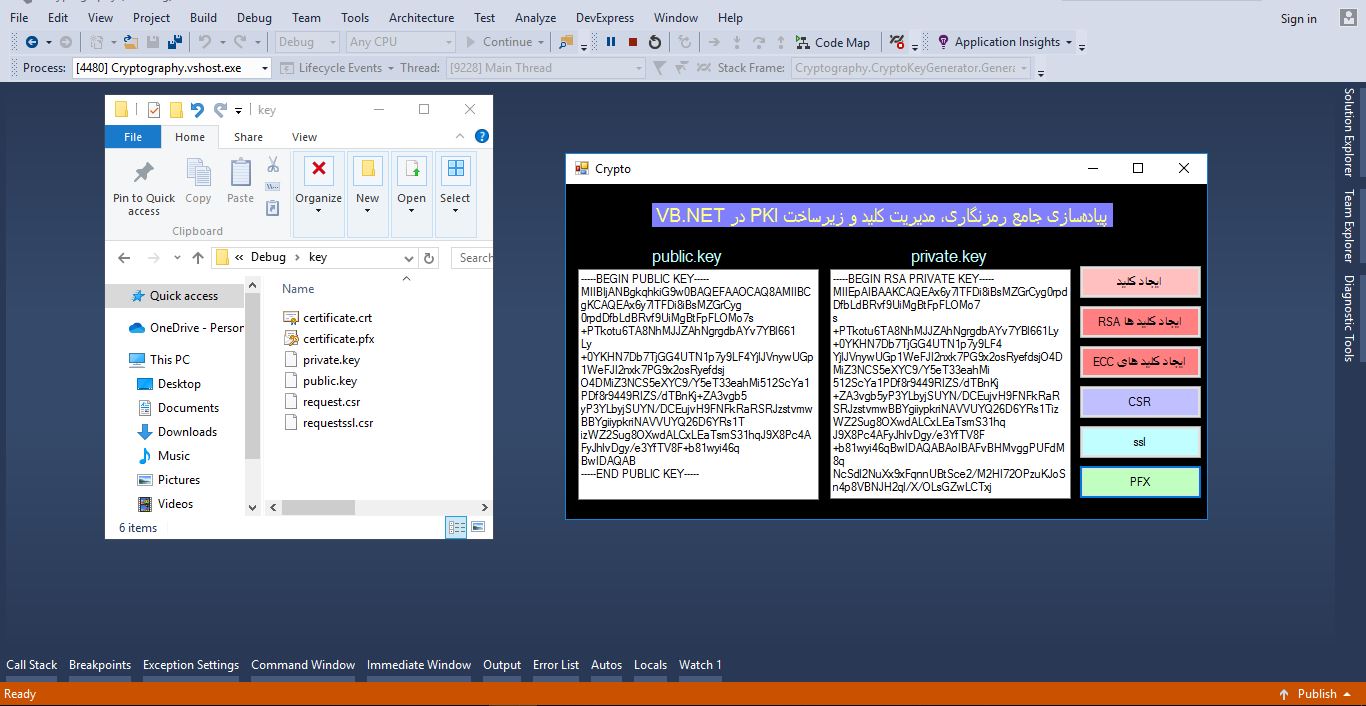This screenshot has width=1366, height=706.
Task: Refresh the Explorer address bar
Action: coord(429,257)
